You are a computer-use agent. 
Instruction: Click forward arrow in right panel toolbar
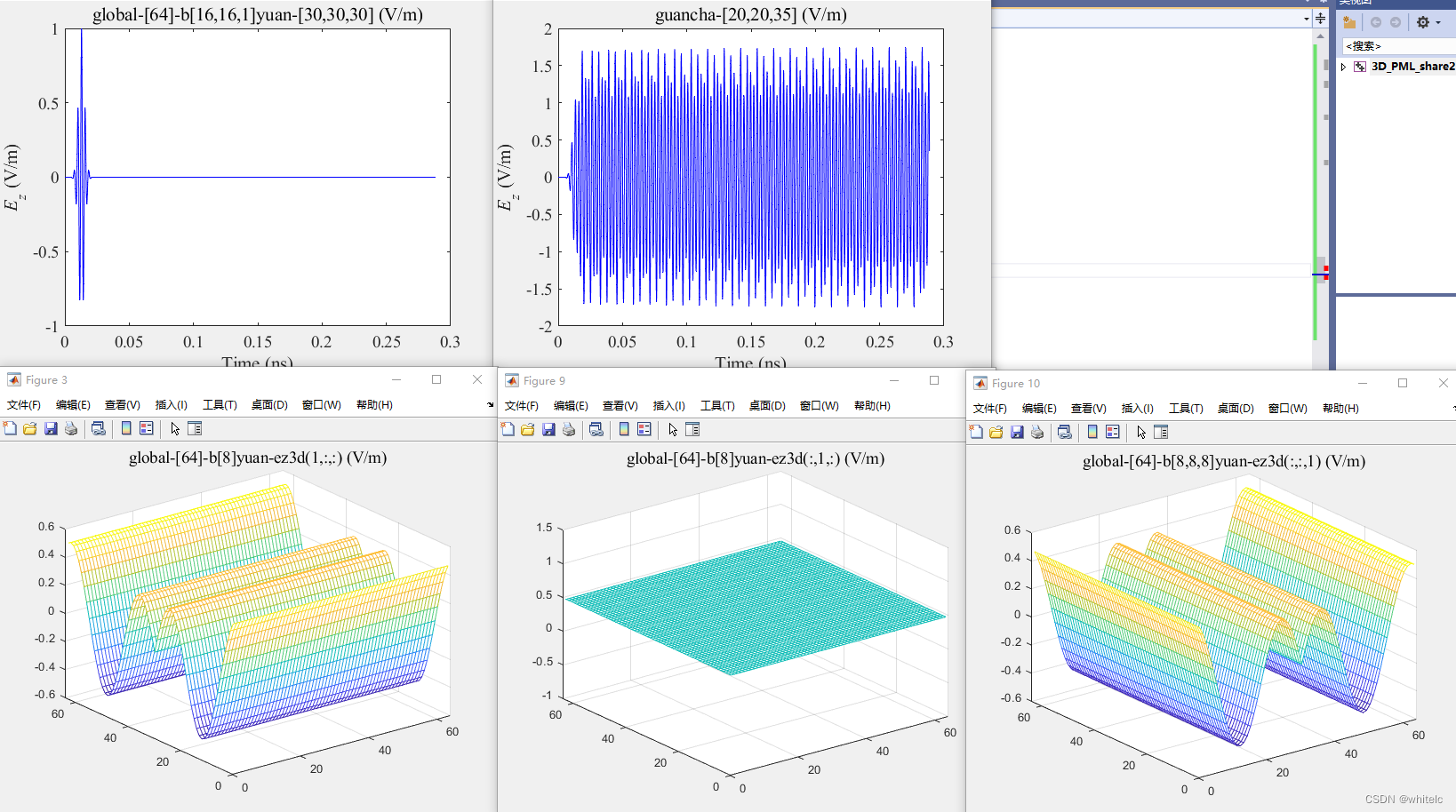1396,22
